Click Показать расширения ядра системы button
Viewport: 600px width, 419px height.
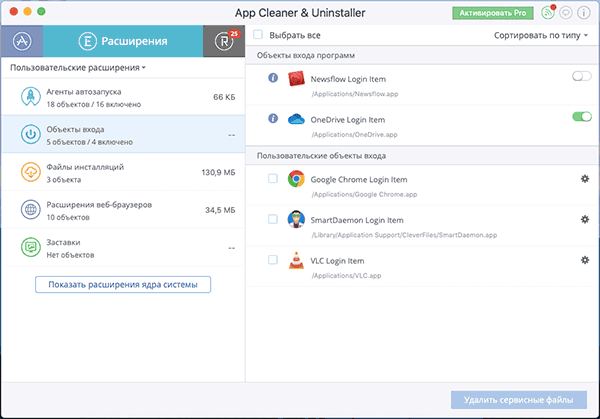(123, 285)
